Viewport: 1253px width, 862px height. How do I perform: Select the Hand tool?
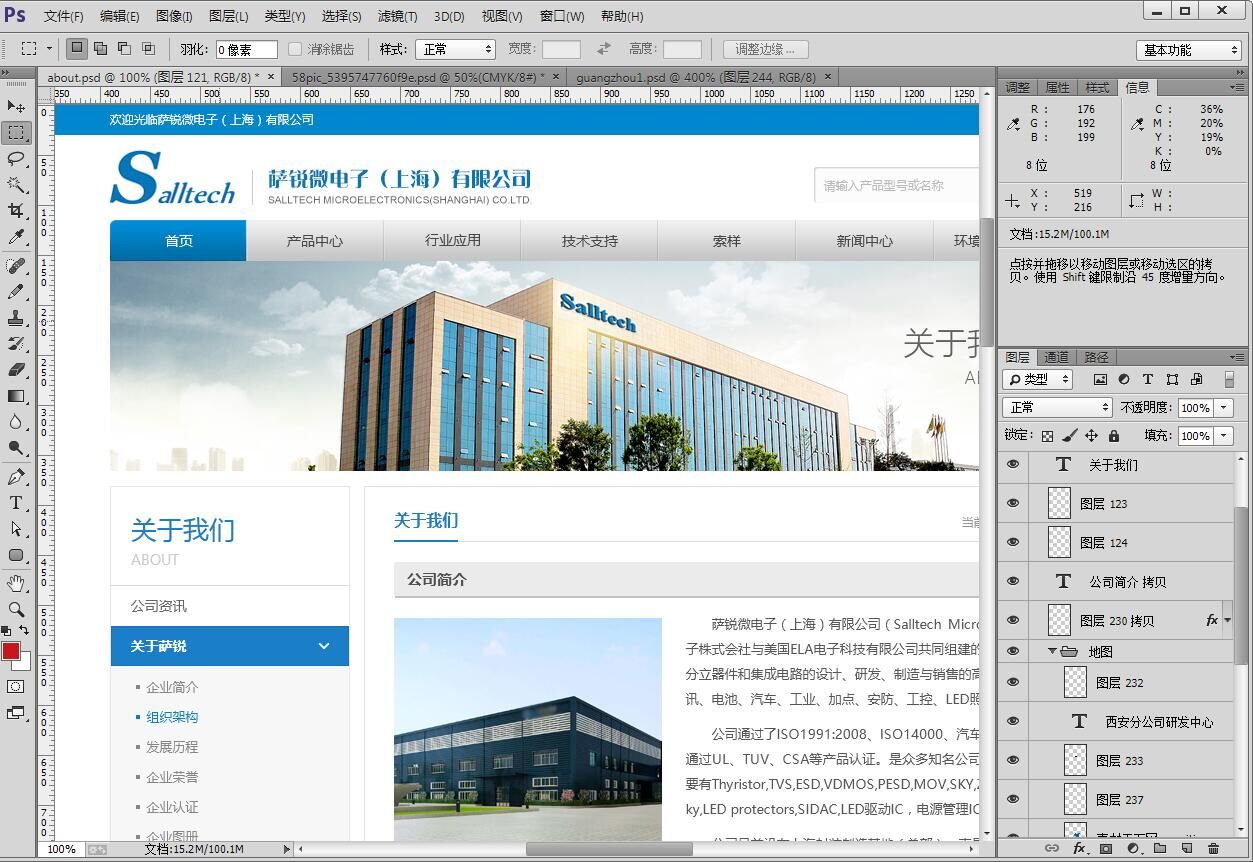point(16,583)
